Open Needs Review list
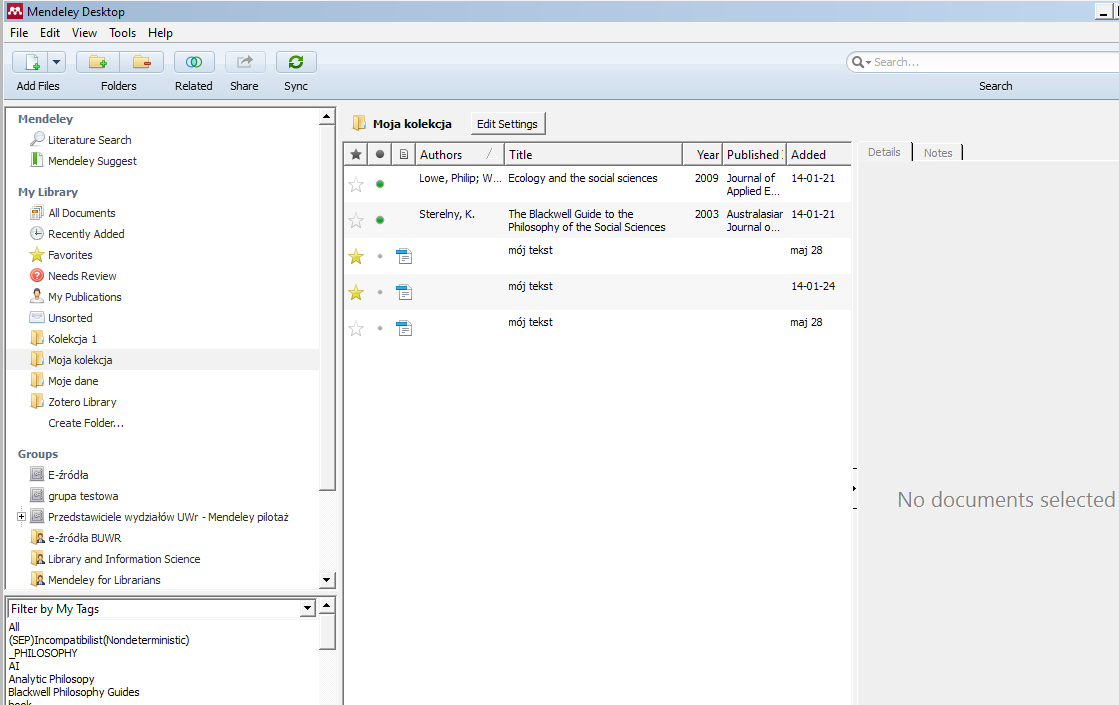The height and width of the screenshot is (705, 1119). coord(82,276)
